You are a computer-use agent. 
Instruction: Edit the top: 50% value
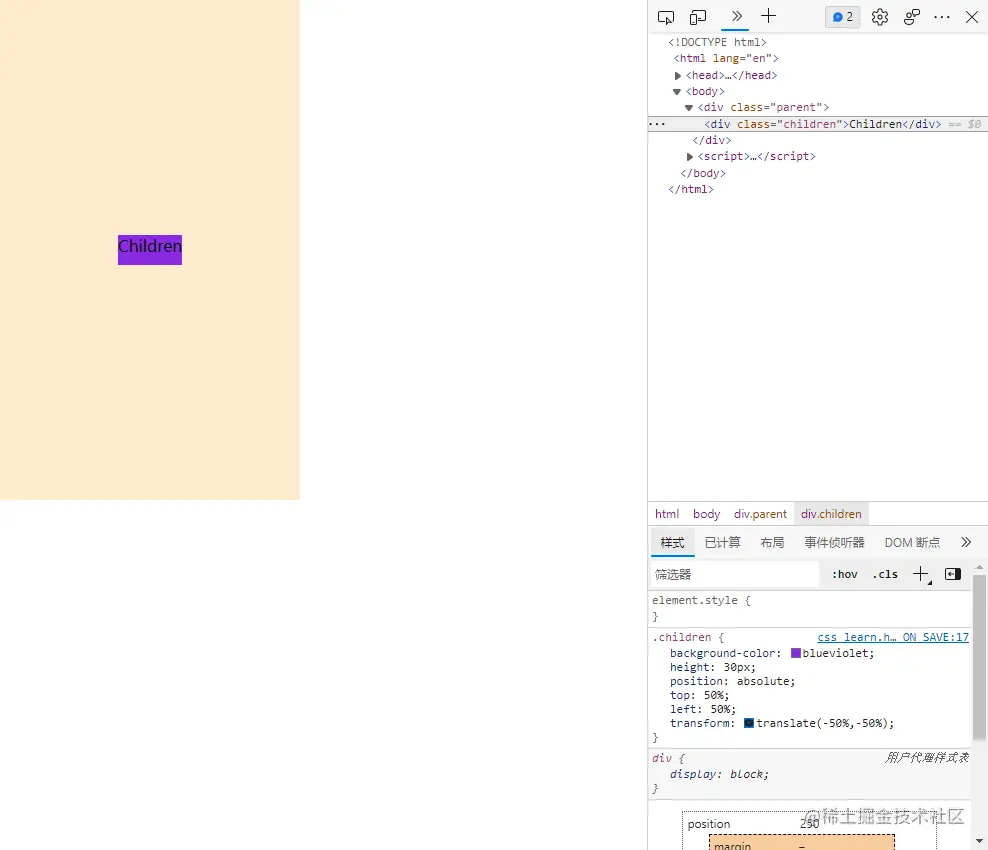click(716, 695)
